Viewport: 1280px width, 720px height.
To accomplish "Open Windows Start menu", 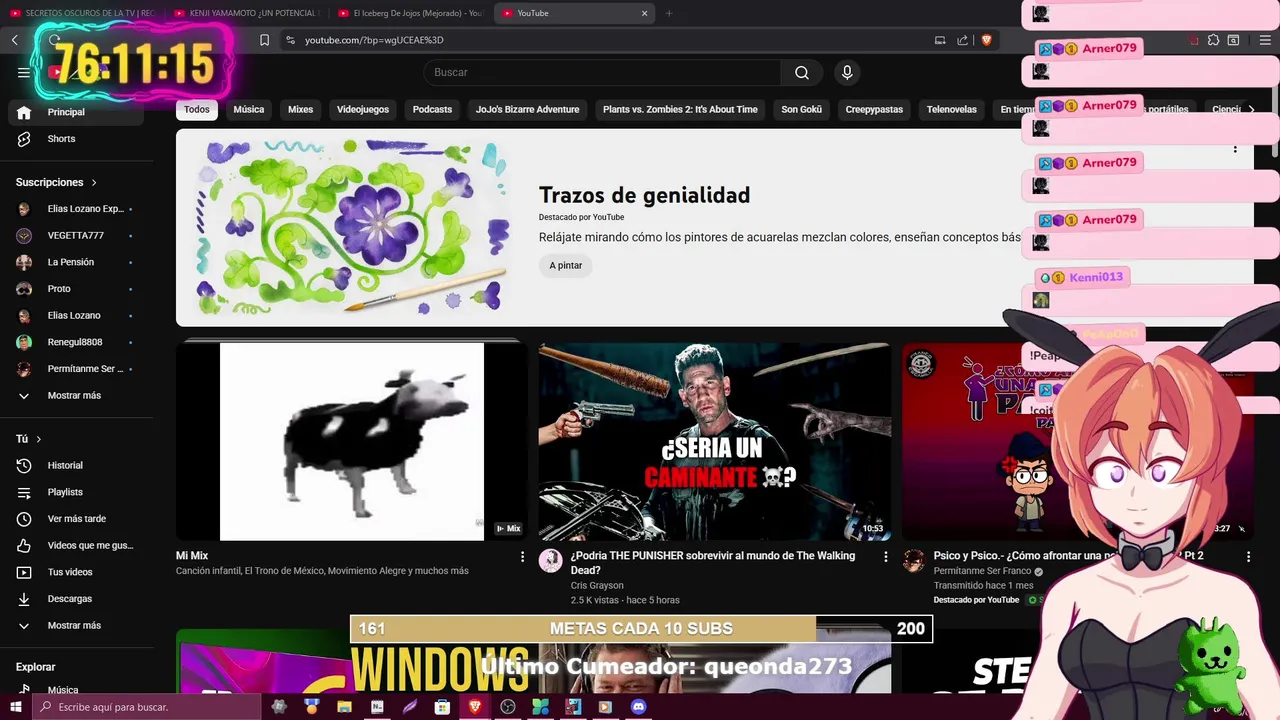I will pos(15,707).
